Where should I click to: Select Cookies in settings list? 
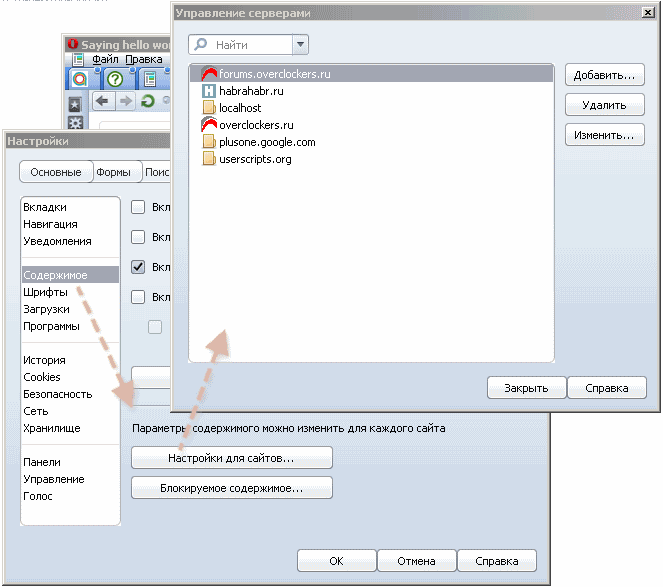click(70, 377)
